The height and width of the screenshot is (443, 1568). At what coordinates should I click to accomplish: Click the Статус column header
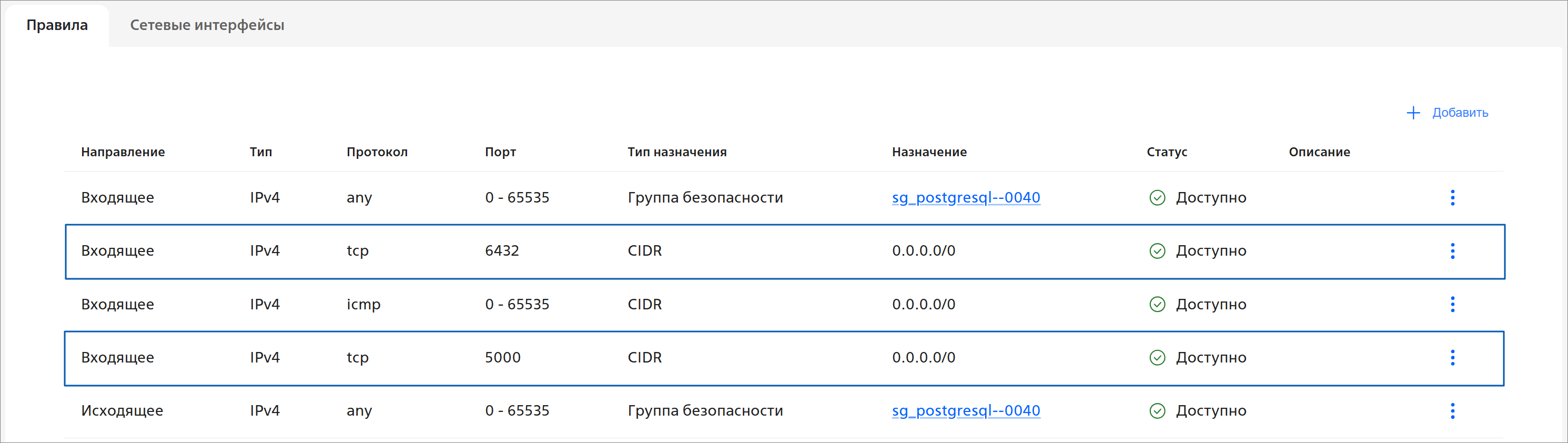[1166, 152]
